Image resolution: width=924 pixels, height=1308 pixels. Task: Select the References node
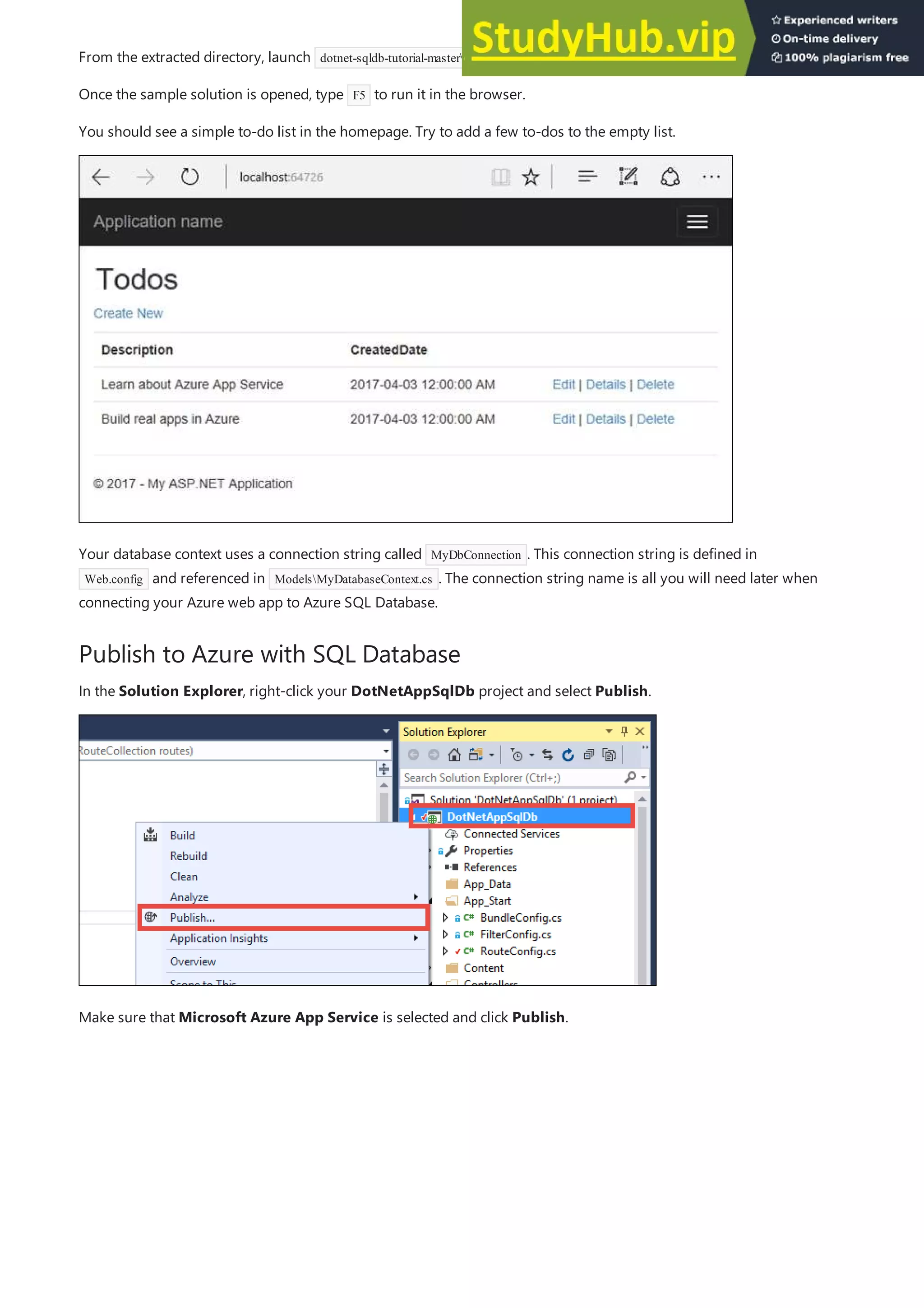click(490, 867)
